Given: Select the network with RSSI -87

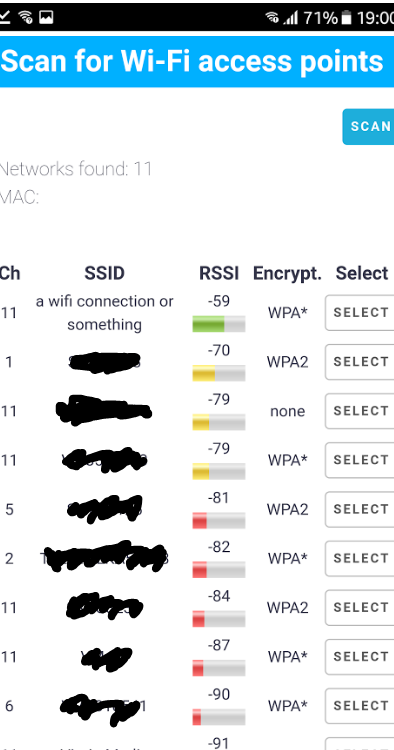Looking at the screenshot, I should tap(360, 657).
